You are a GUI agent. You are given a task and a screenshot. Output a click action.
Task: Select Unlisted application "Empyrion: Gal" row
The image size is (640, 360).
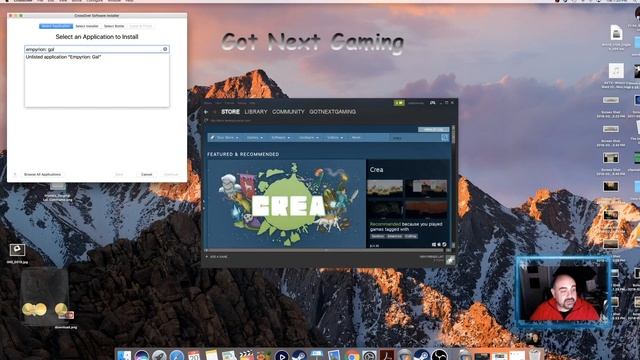97,57
